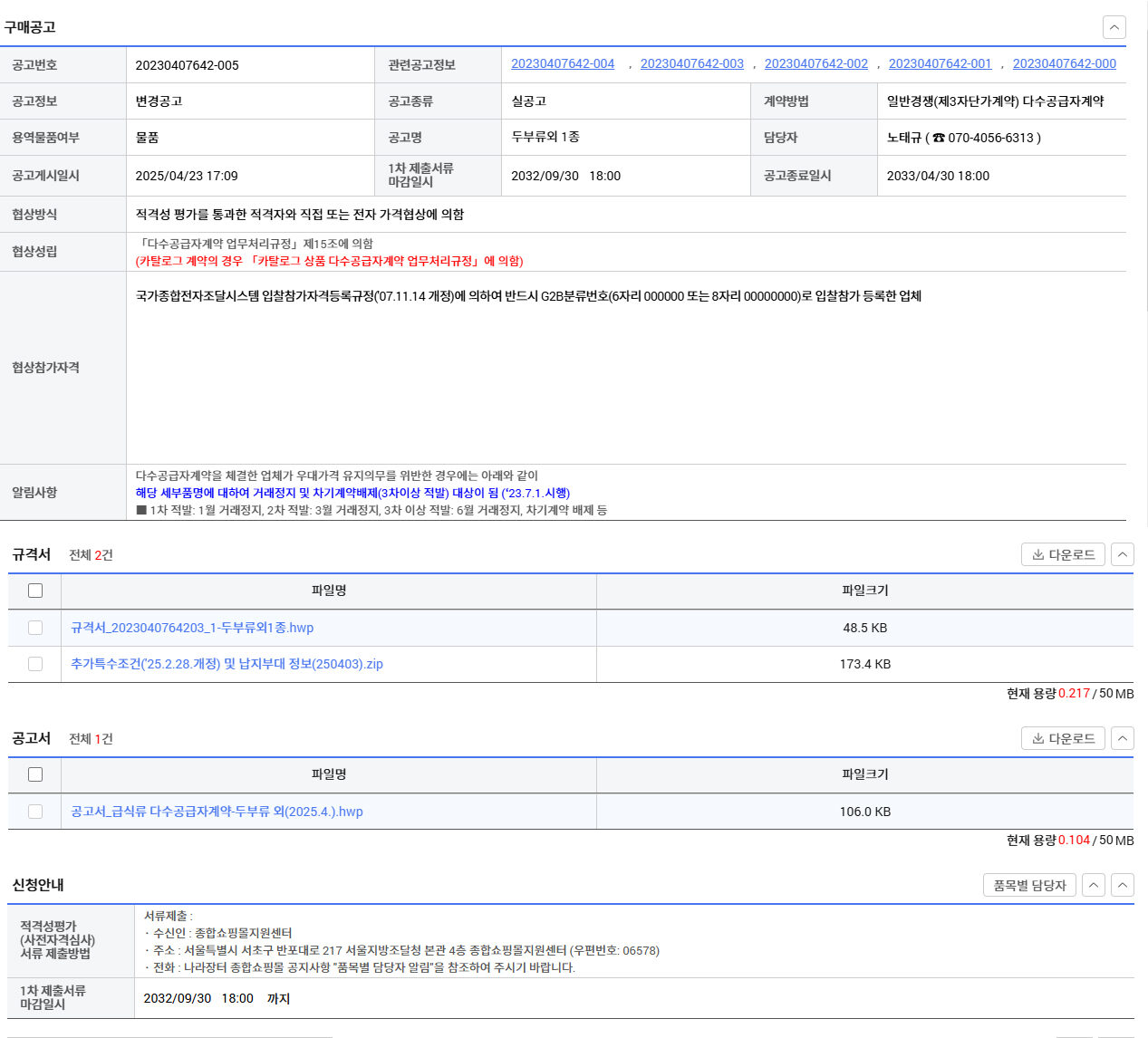The image size is (1148, 1038).
Task: Tick the 공고서 급식류 hwp file checkbox
Action: pyautogui.click(x=35, y=812)
